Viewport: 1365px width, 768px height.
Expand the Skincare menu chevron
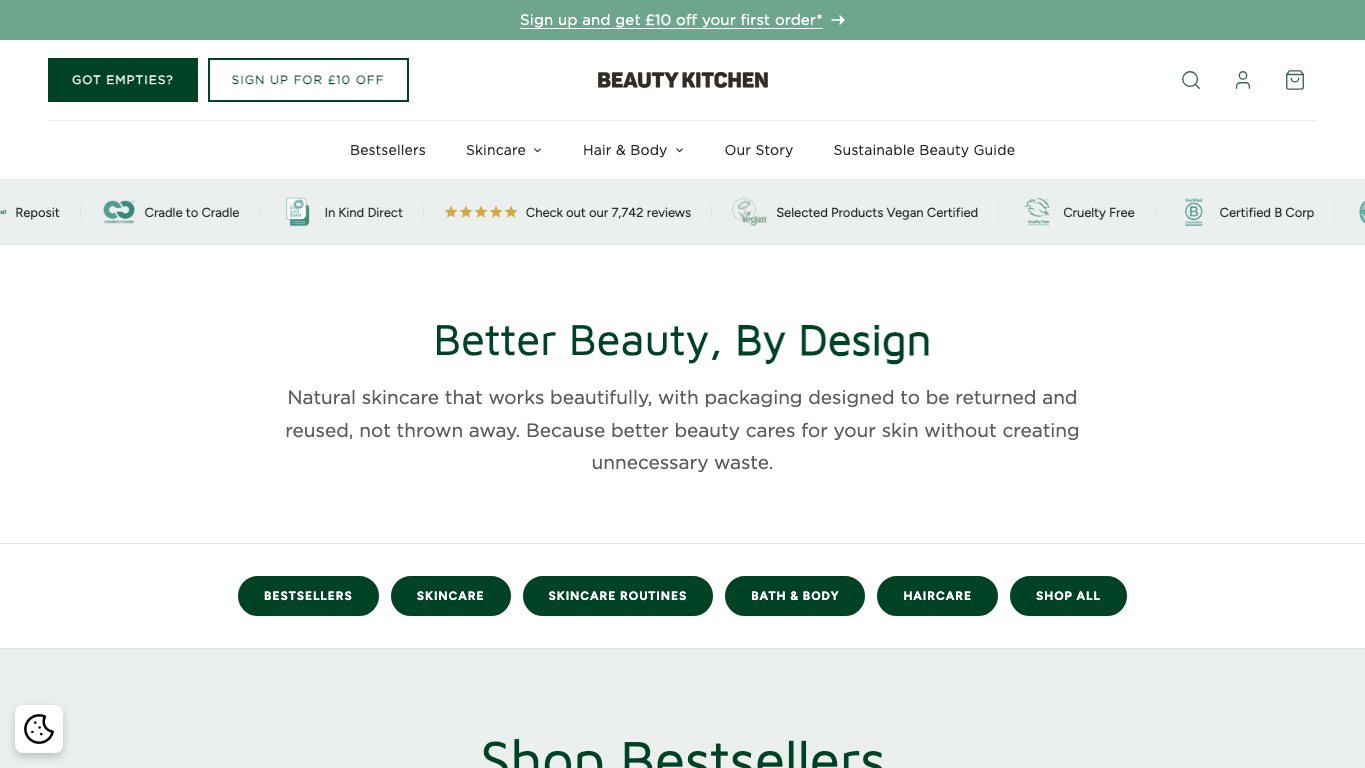(537, 150)
